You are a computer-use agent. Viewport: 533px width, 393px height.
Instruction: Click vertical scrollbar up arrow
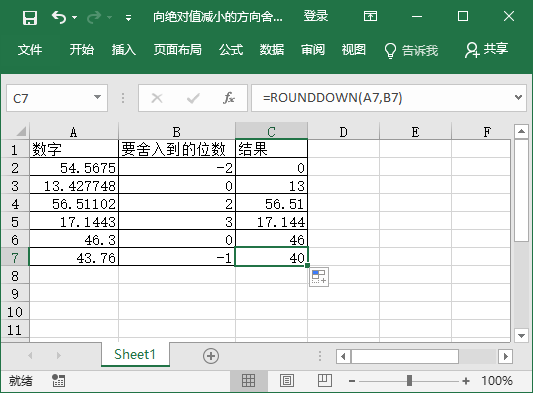[521, 131]
